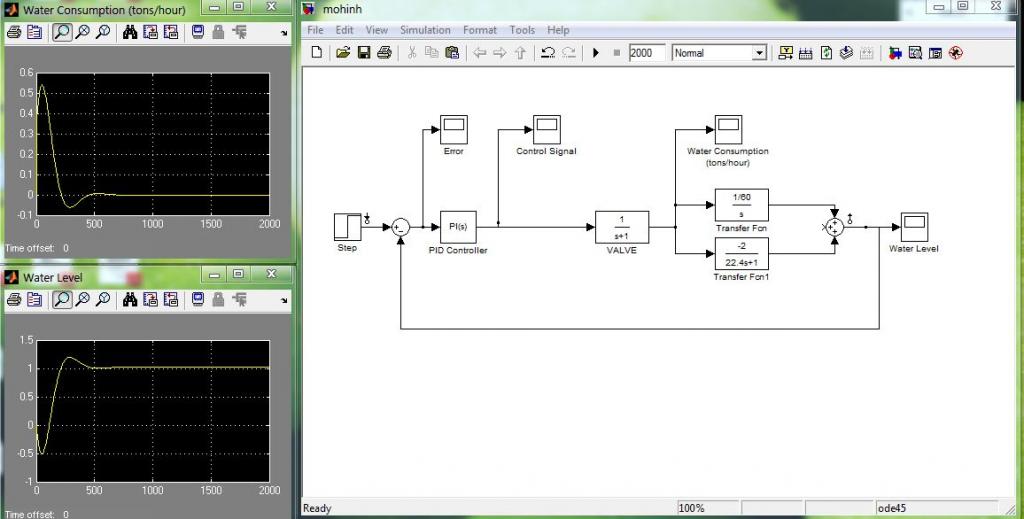Toggle floating scope in Water Consumption window

point(198,32)
